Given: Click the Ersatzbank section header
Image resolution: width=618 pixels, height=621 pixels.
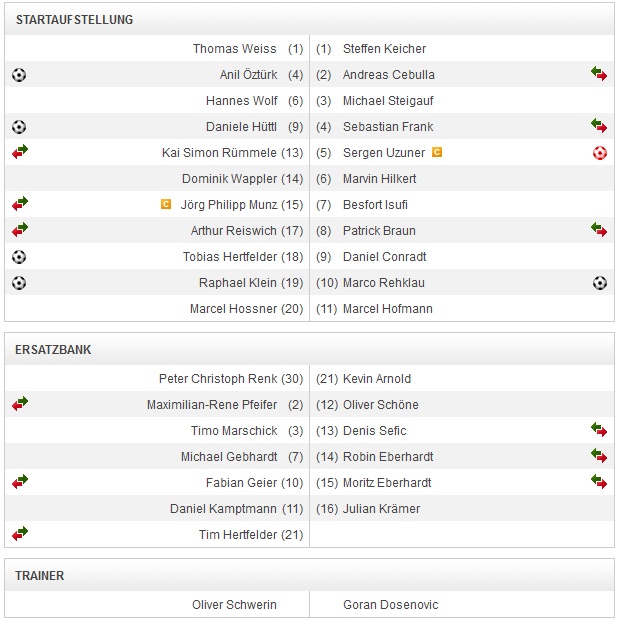Looking at the screenshot, I should [x=53, y=350].
